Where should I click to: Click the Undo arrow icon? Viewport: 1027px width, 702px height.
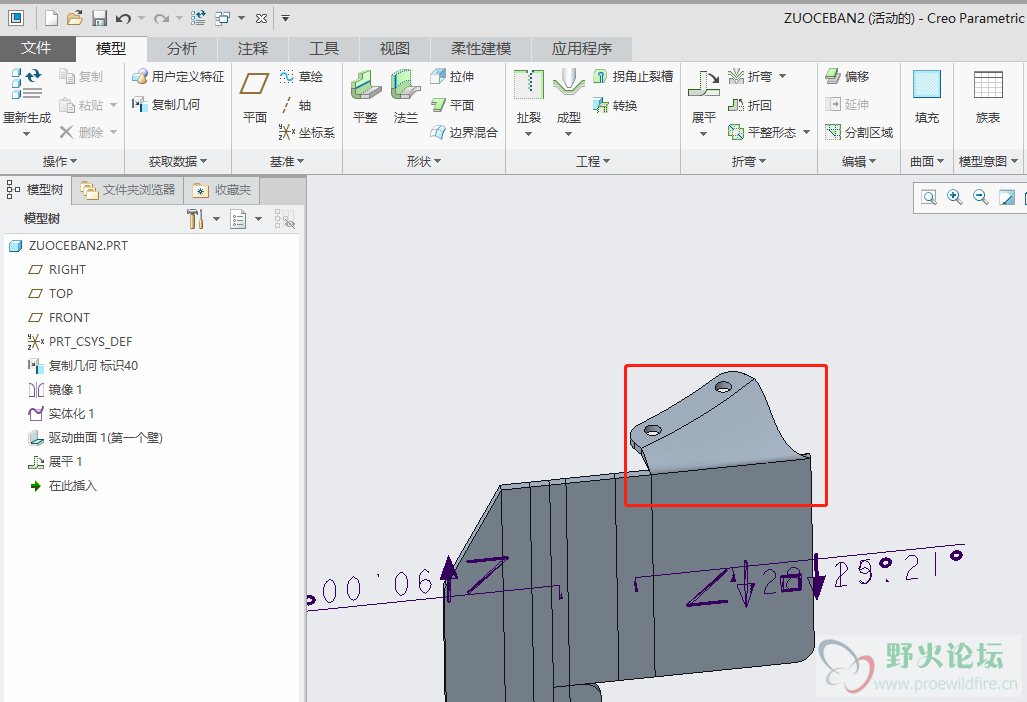pyautogui.click(x=123, y=18)
